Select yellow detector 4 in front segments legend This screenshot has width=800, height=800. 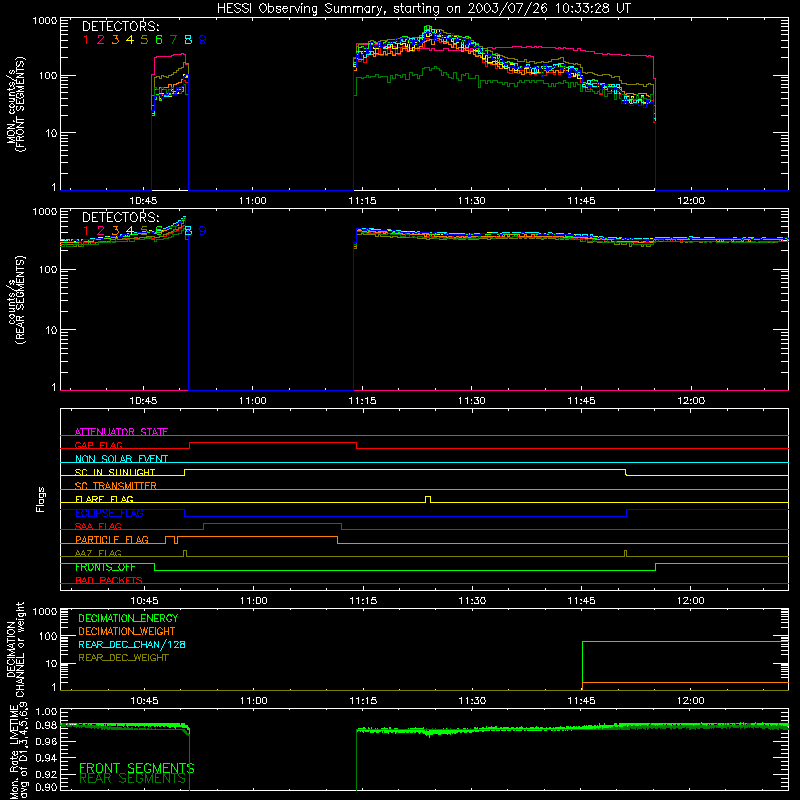pyautogui.click(x=130, y=40)
